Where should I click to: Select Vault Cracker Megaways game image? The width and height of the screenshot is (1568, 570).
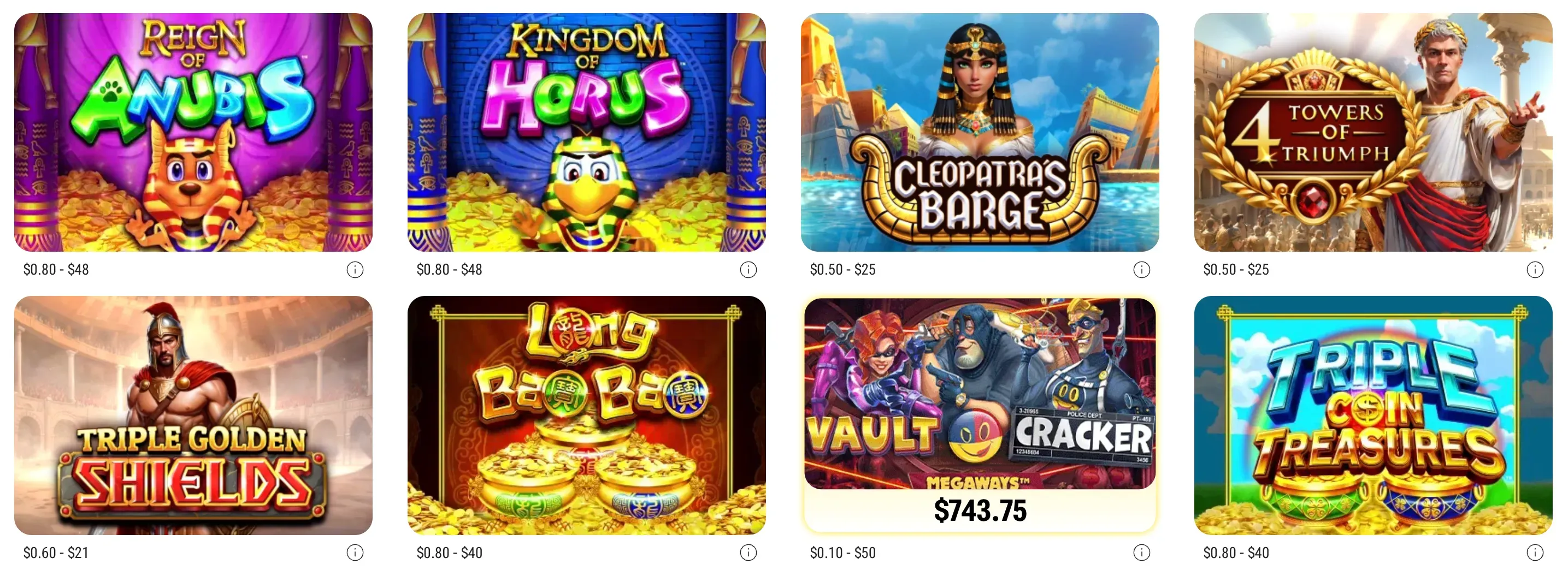click(980, 394)
